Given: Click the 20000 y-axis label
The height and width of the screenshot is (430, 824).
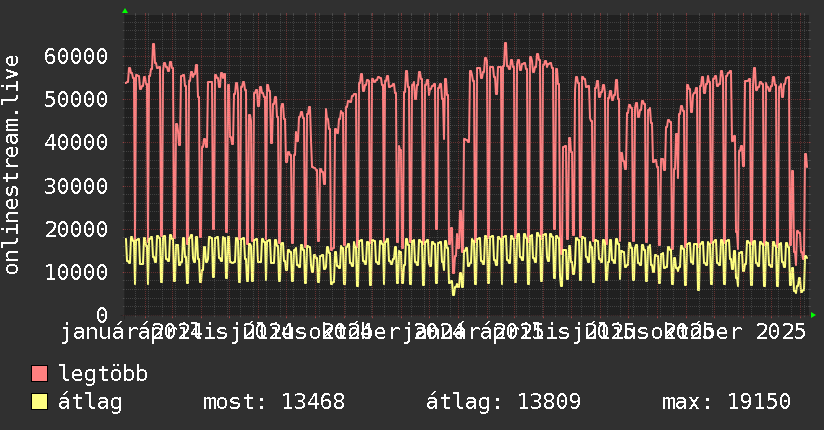Looking at the screenshot, I should coord(76,229).
